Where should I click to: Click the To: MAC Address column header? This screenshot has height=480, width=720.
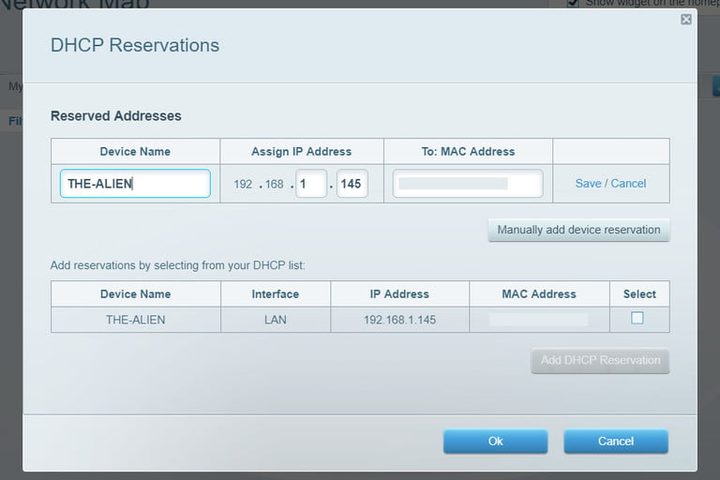tap(468, 152)
